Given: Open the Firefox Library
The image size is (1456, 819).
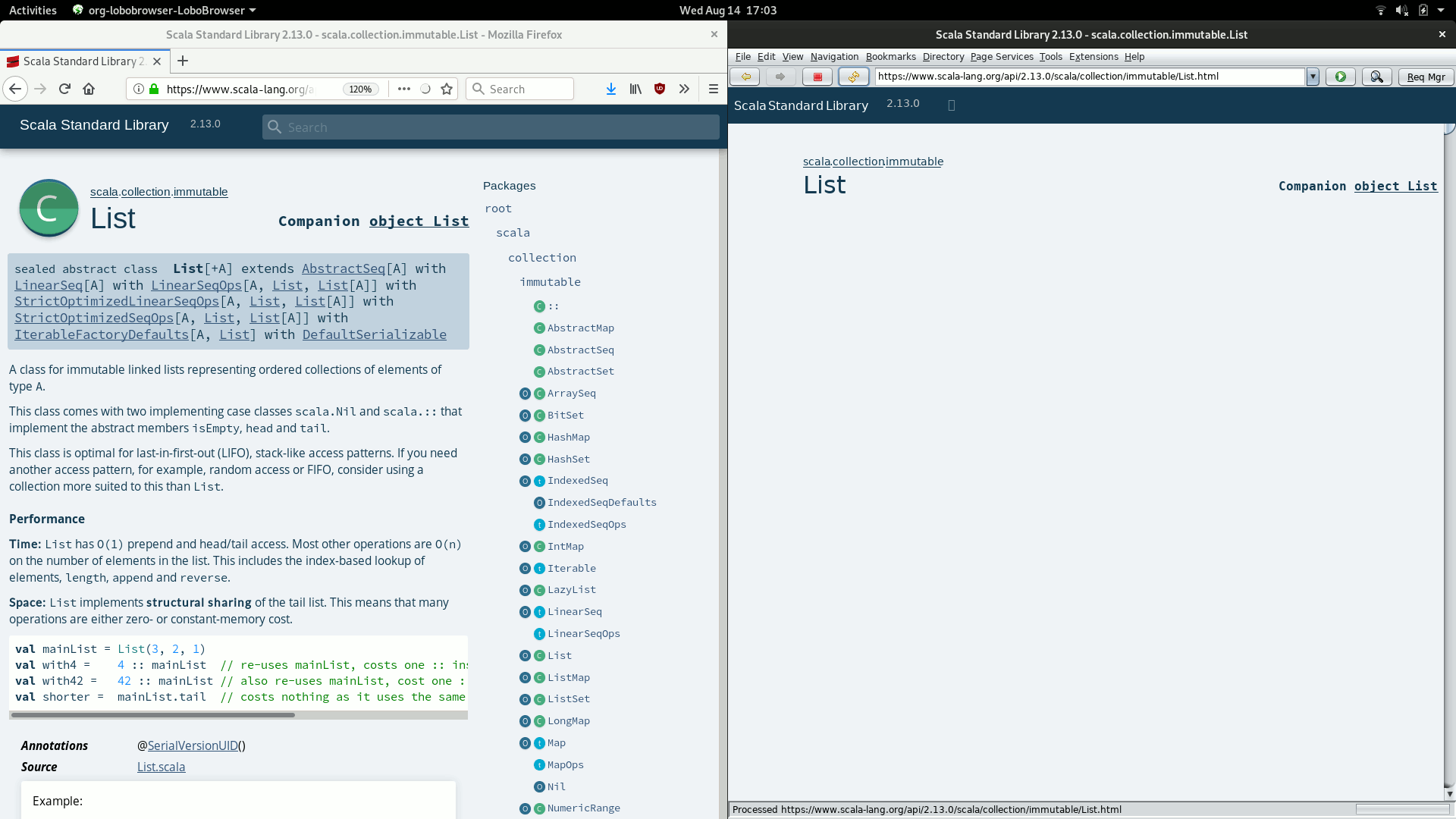Looking at the screenshot, I should 635,89.
